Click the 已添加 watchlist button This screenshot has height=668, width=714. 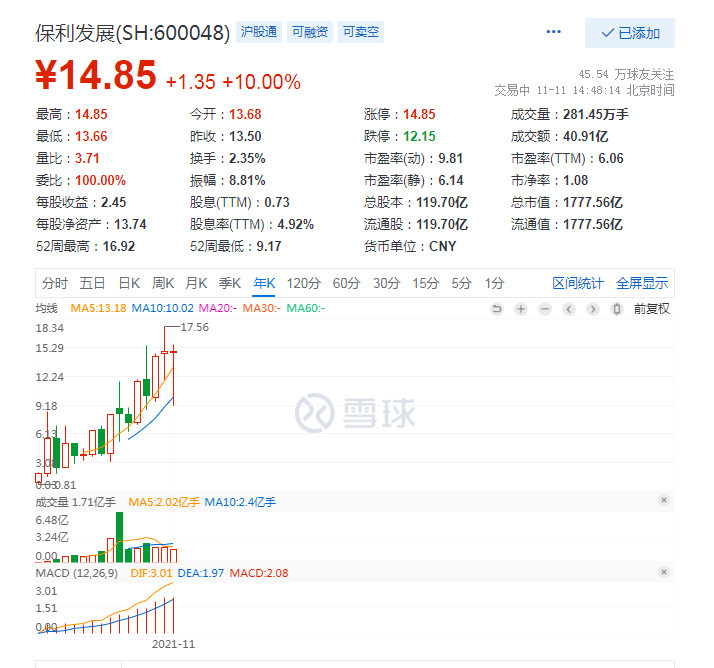tap(630, 33)
